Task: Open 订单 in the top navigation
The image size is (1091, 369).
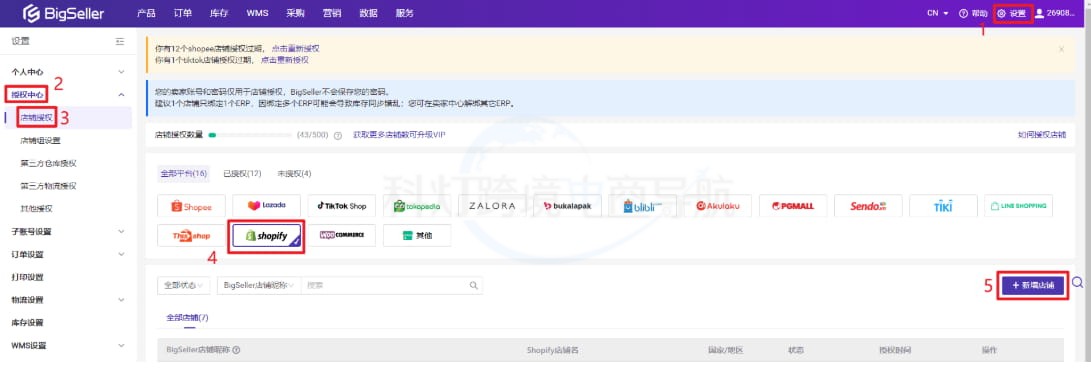Action: coord(183,13)
